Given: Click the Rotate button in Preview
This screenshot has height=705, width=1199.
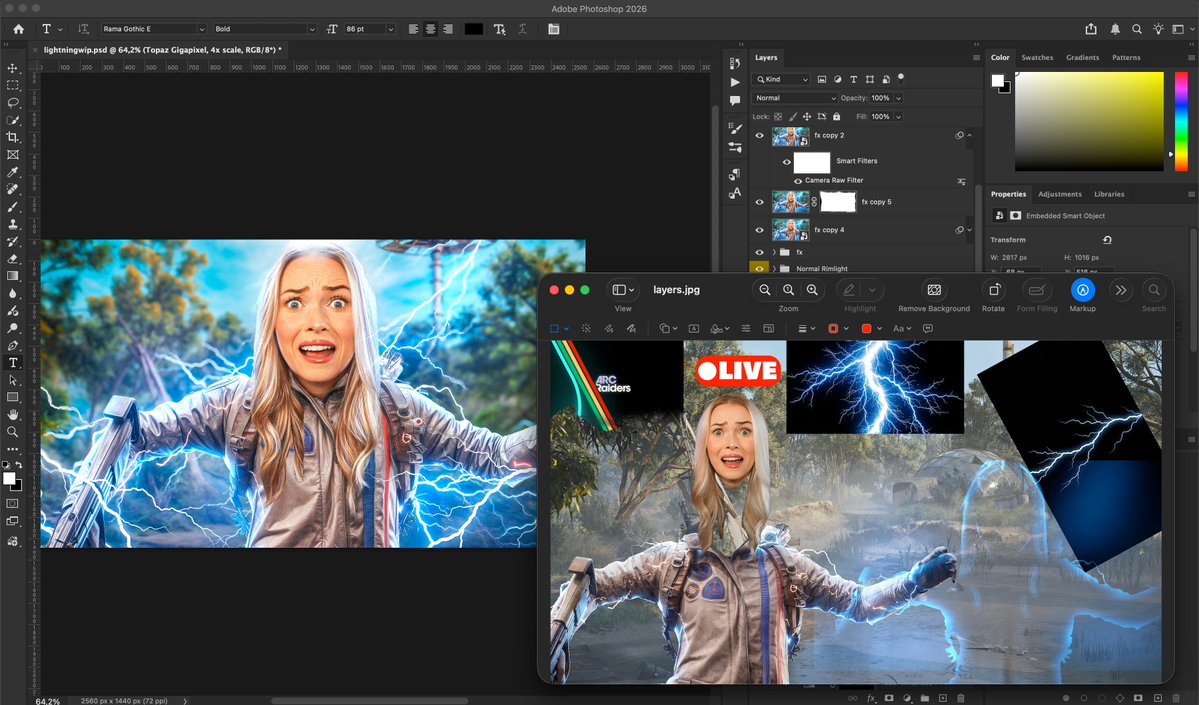Looking at the screenshot, I should [x=993, y=290].
